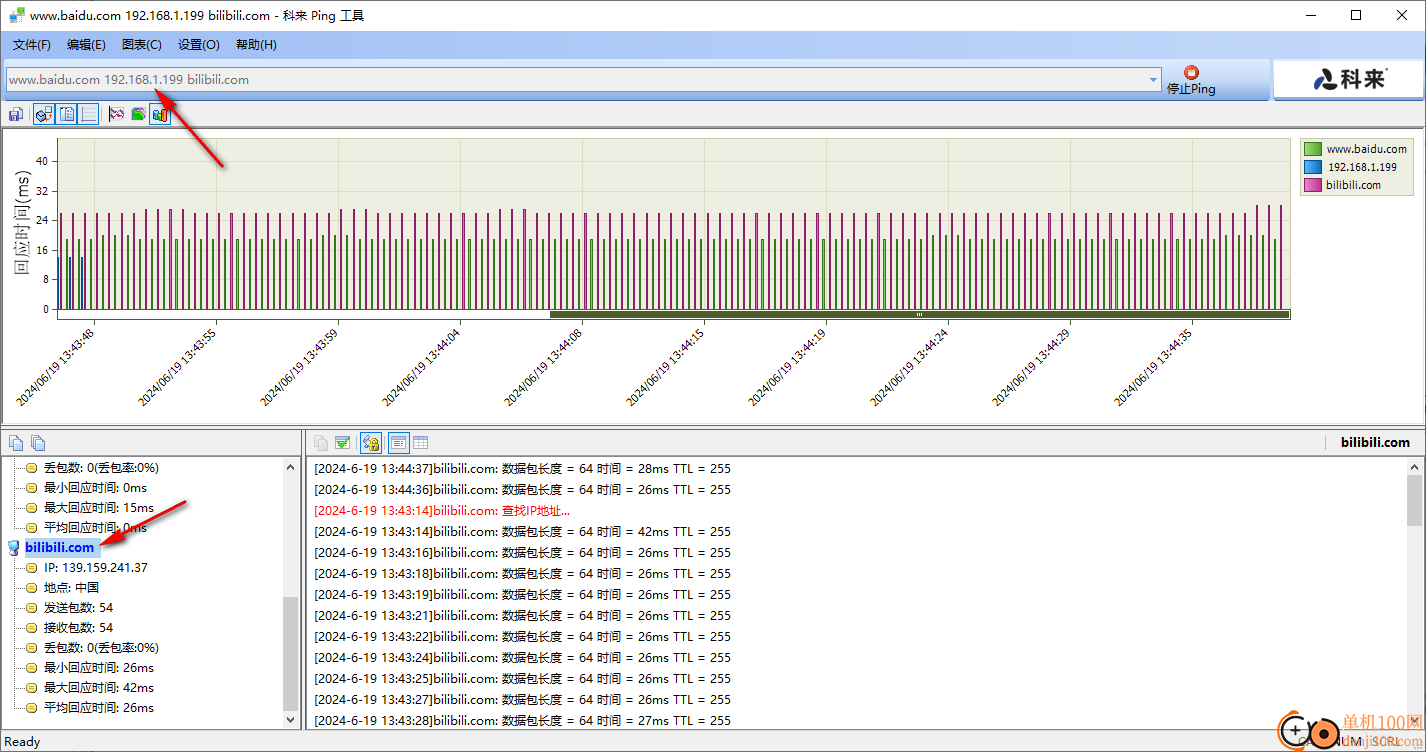
Task: Open the 文件(F) menu
Action: coord(32,45)
